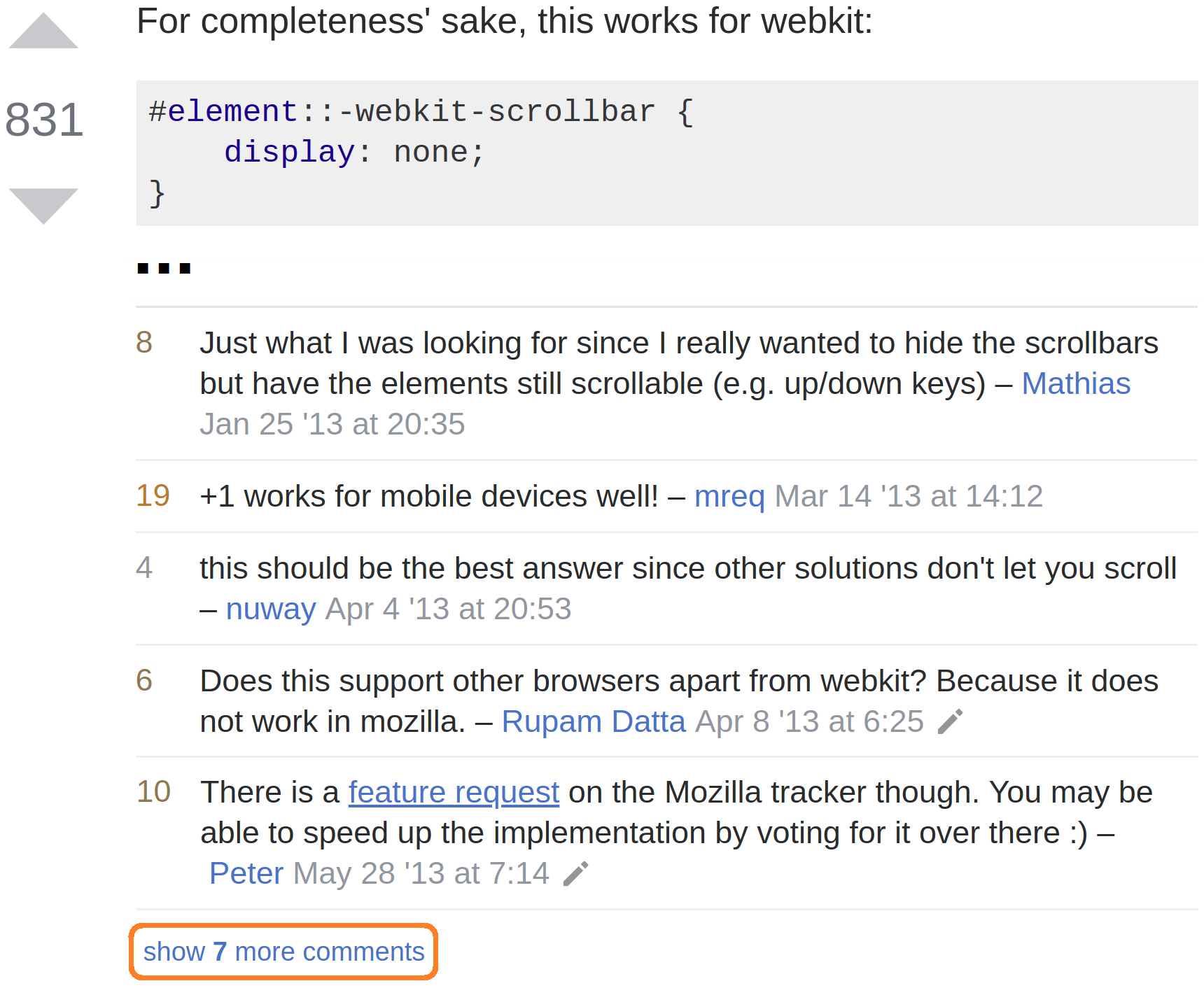The width and height of the screenshot is (1204, 988).
Task: Upvote the webkit scrollbar answer
Action: pyautogui.click(x=43, y=32)
